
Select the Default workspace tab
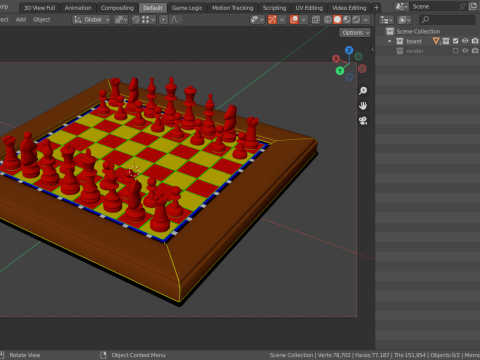(x=153, y=8)
